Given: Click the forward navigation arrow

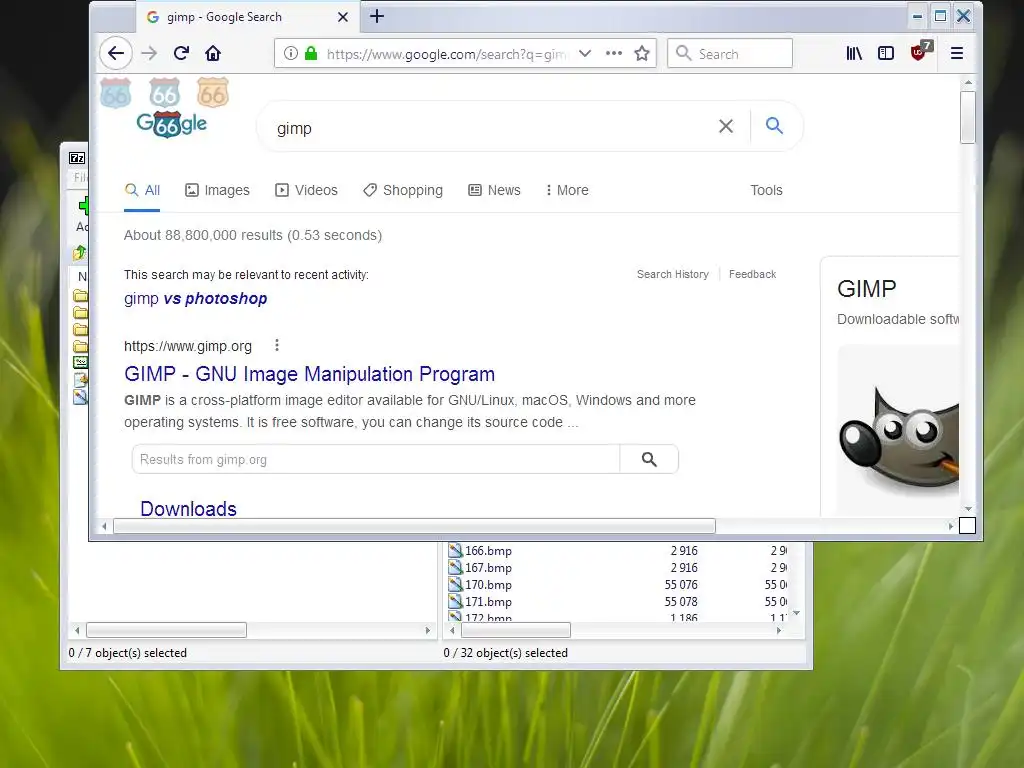Looking at the screenshot, I should point(150,54).
